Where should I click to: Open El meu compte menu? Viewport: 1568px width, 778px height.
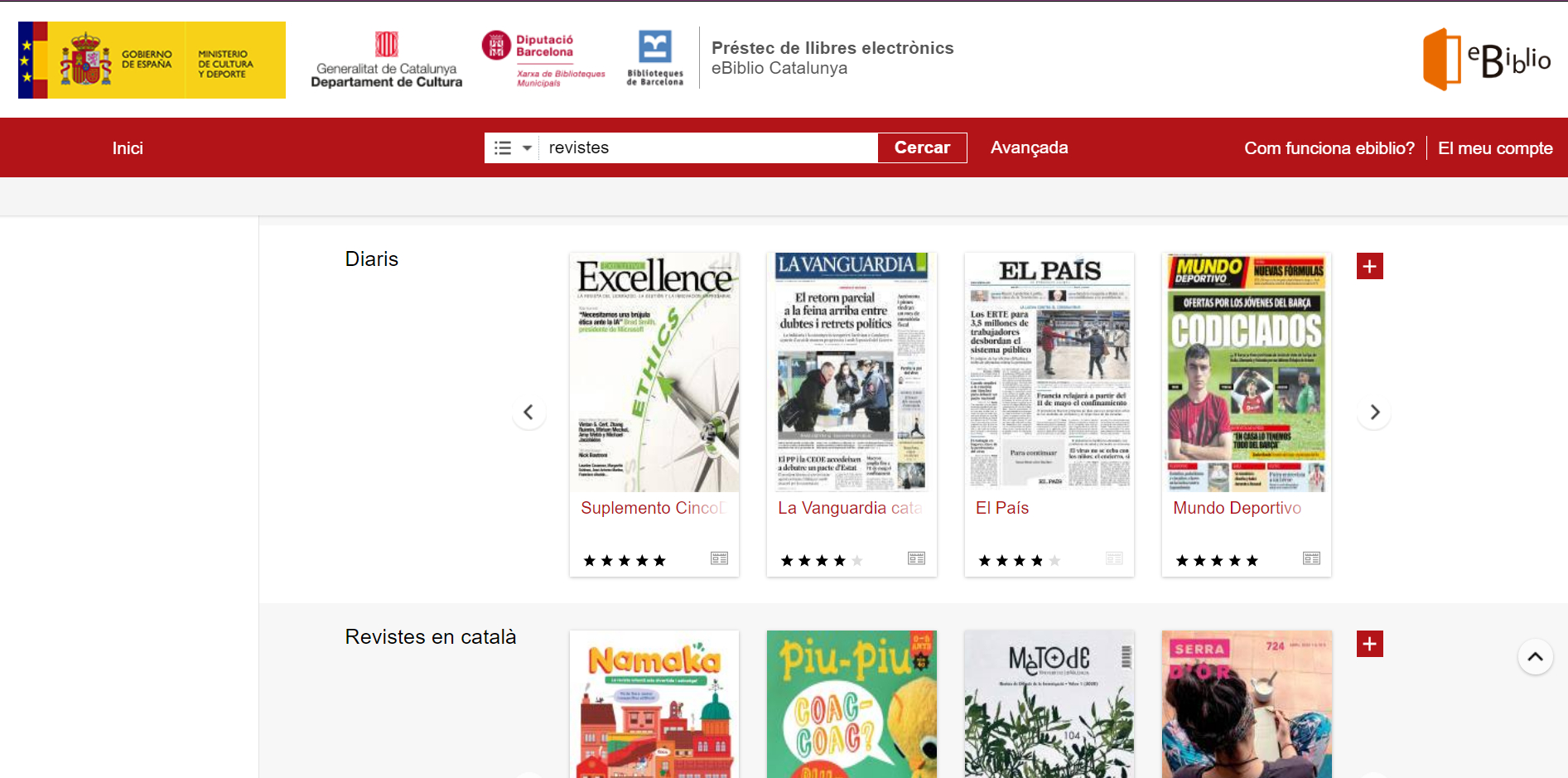(x=1494, y=148)
